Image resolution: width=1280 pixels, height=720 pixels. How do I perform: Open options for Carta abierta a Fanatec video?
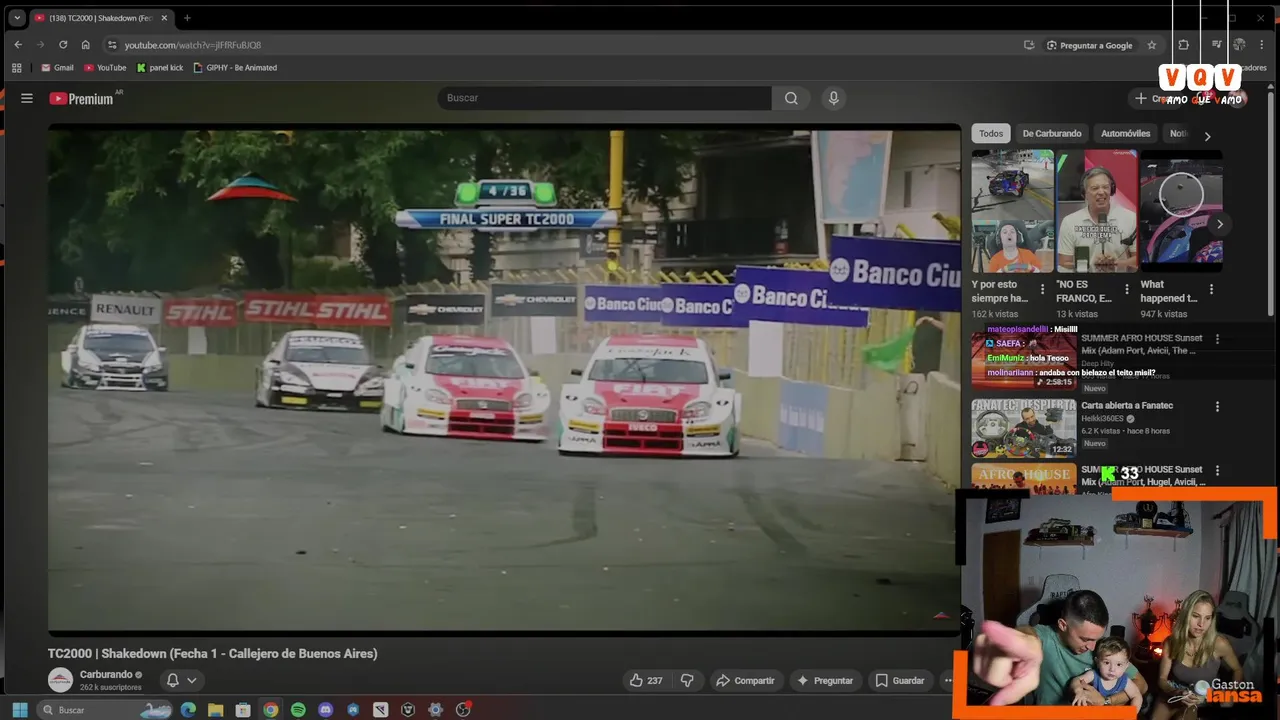(x=1217, y=407)
